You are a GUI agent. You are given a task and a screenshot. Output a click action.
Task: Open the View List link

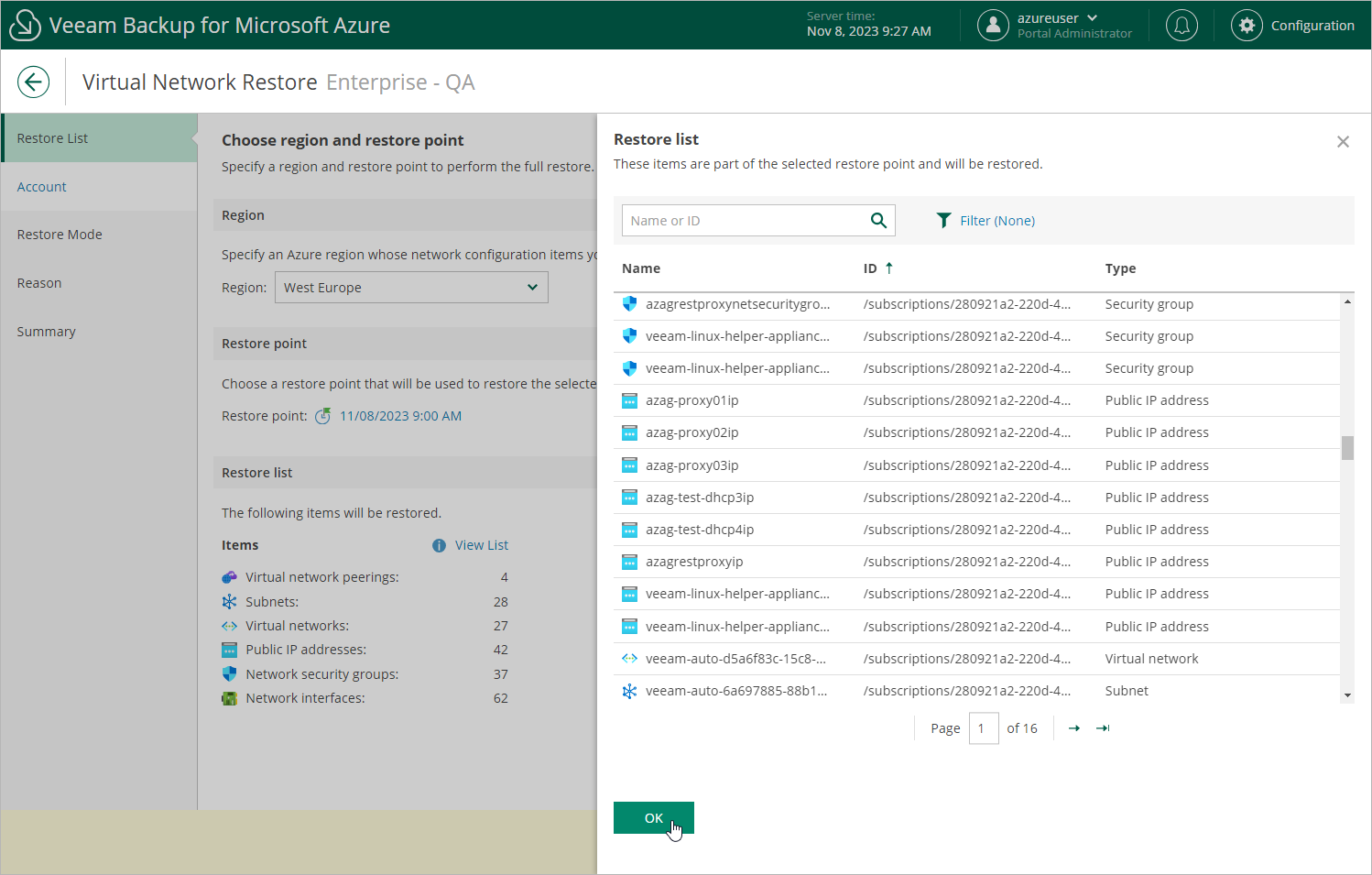coord(482,545)
